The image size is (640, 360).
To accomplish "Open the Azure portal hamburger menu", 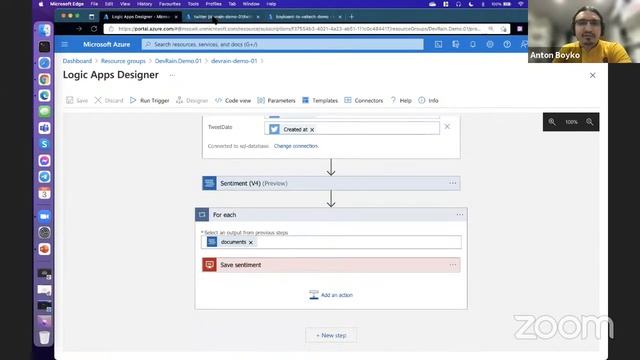I will (65, 44).
